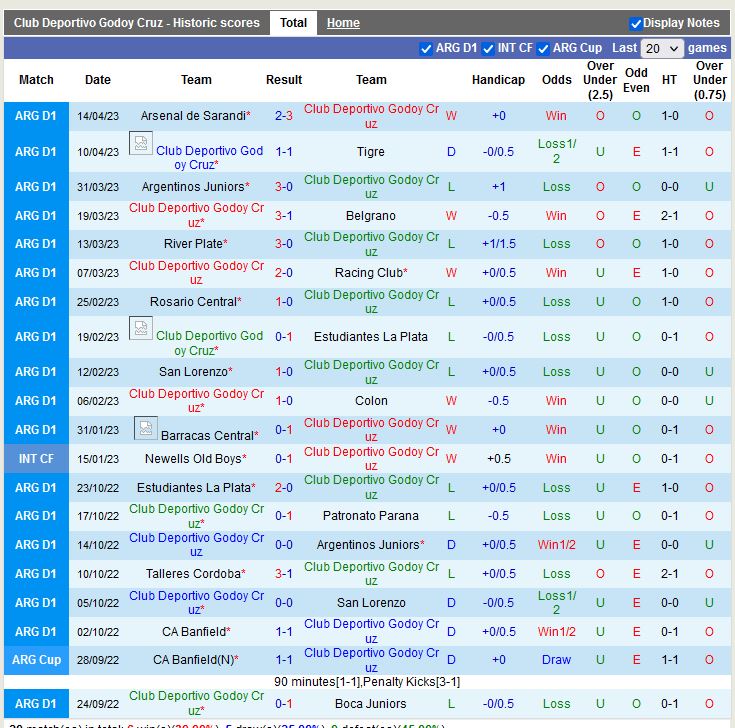Screen dimensions: 735x728
Task: Open the Tigre team page
Action: pos(371,152)
